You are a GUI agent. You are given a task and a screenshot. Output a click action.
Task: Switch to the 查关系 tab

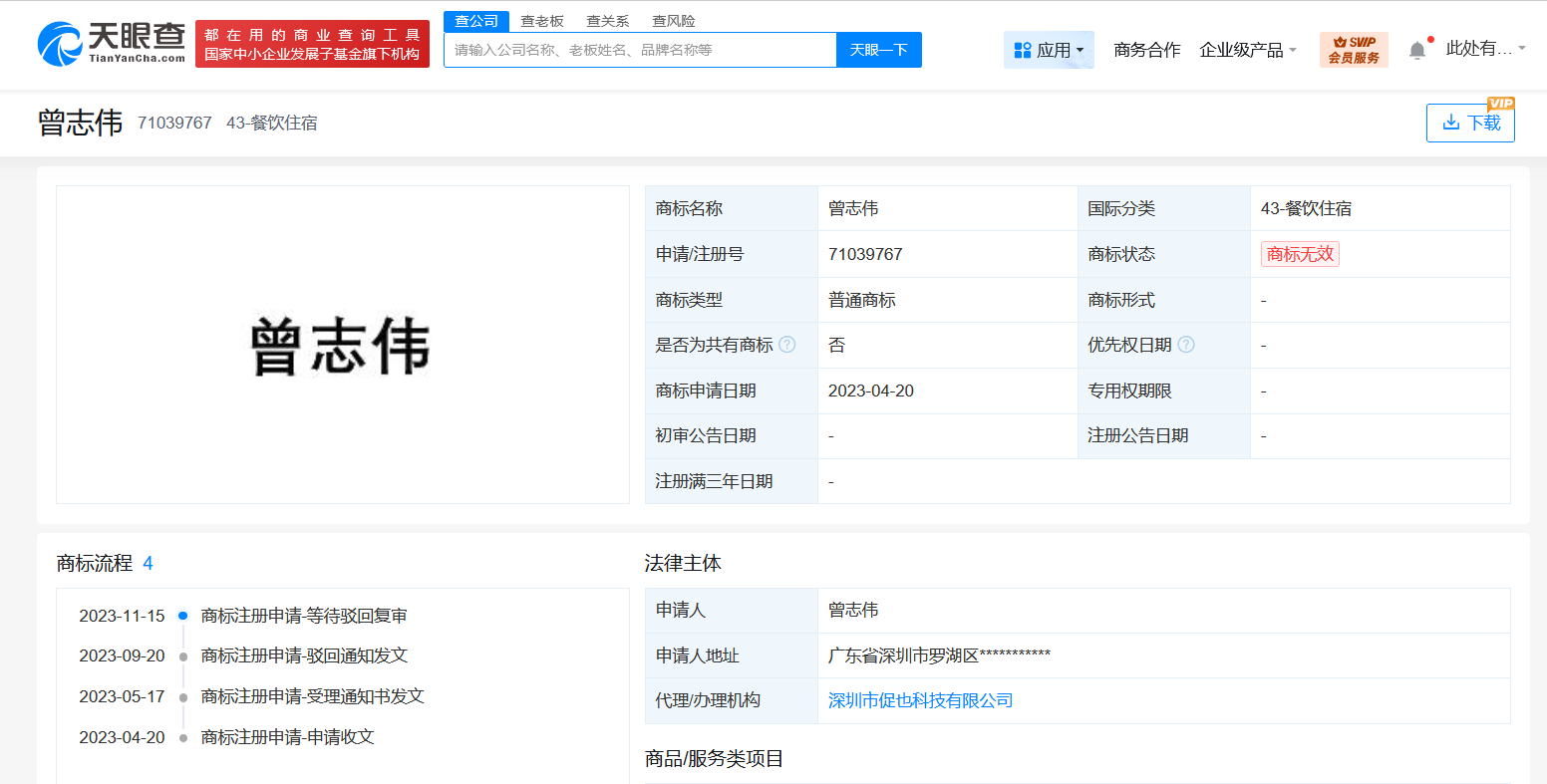pos(608,21)
